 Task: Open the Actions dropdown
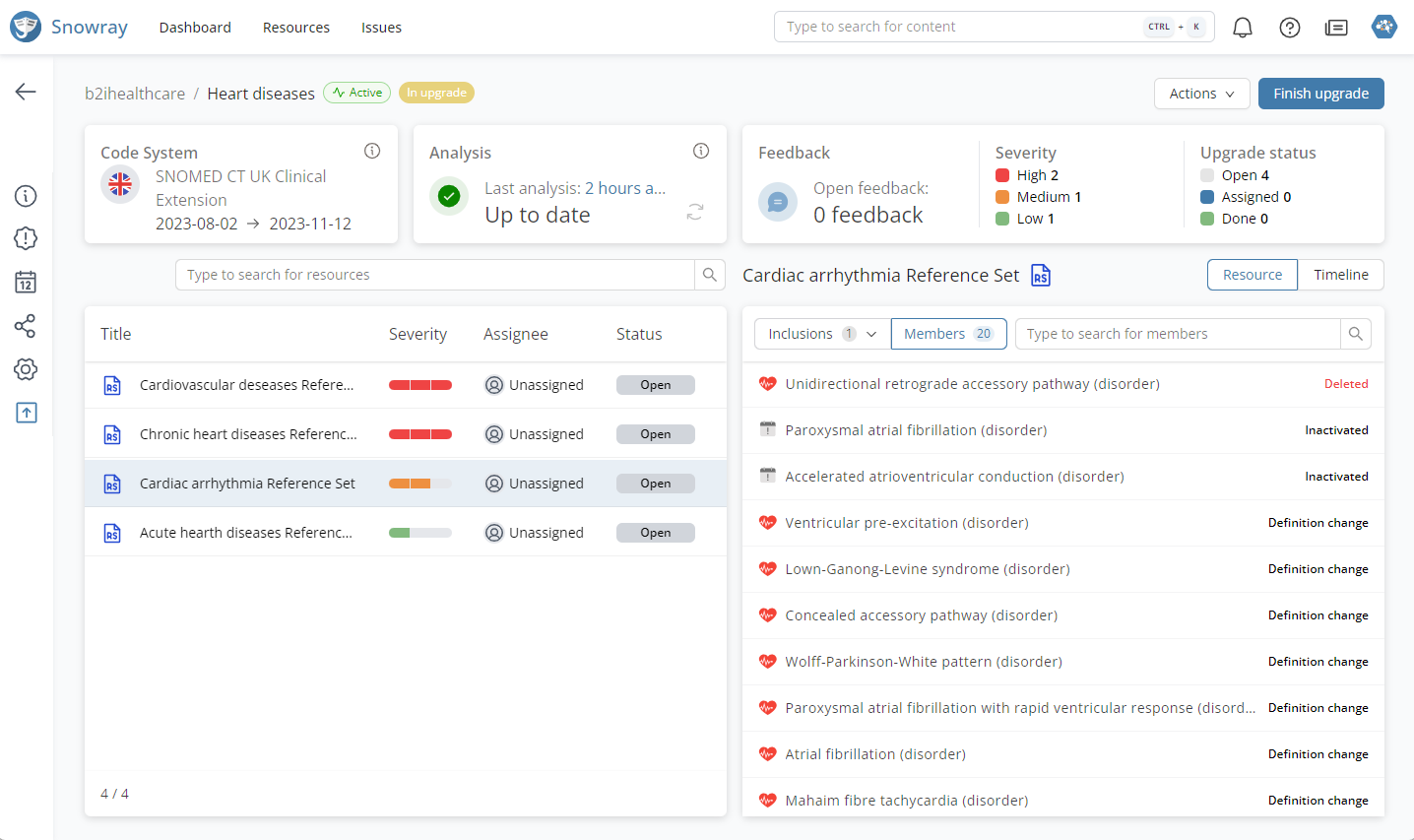[x=1201, y=94]
